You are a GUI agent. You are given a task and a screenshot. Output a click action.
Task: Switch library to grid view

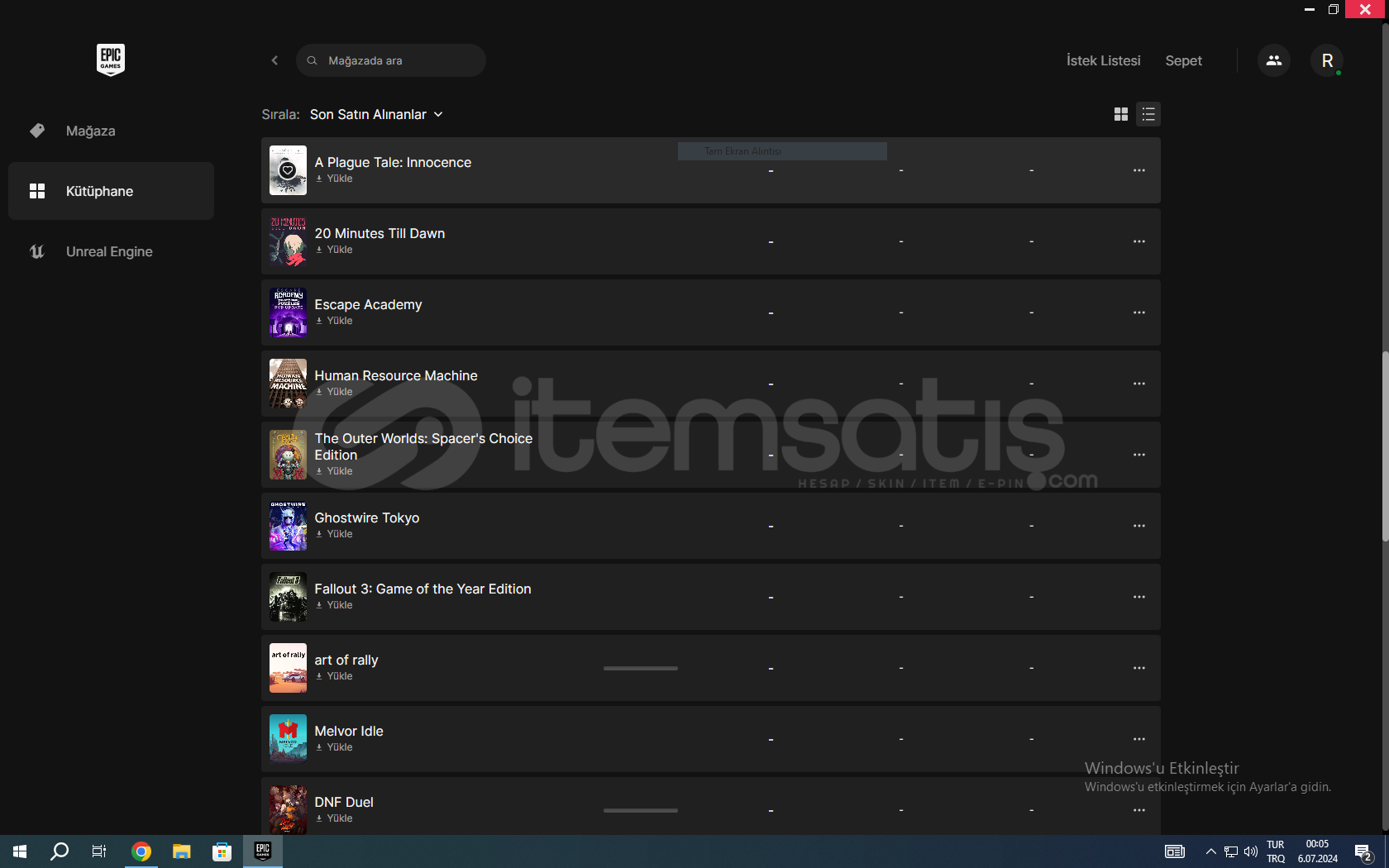(x=1121, y=114)
